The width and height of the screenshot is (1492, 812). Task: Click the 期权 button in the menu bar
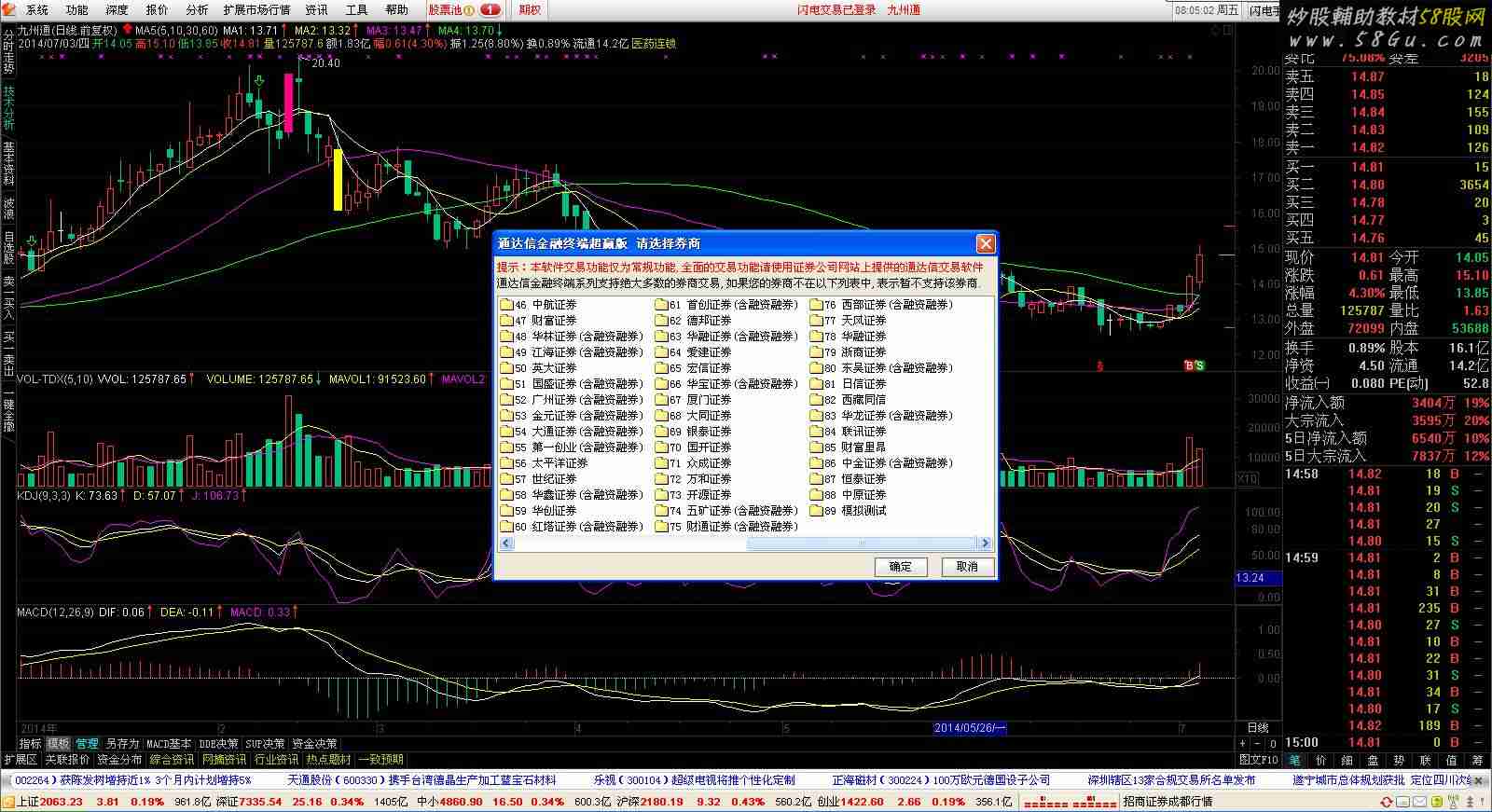point(530,10)
